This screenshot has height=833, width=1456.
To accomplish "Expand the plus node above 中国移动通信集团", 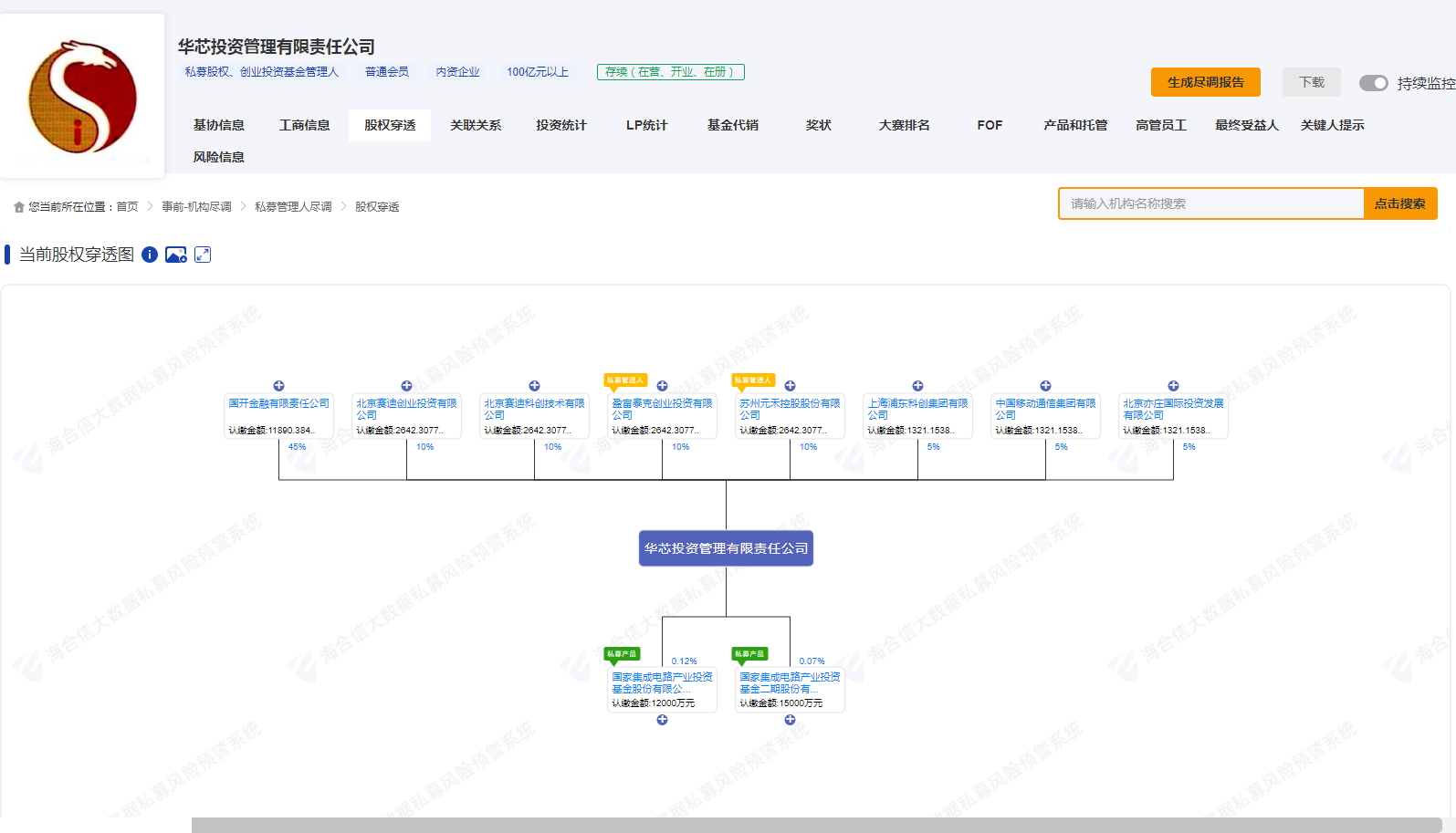I will [x=1046, y=386].
